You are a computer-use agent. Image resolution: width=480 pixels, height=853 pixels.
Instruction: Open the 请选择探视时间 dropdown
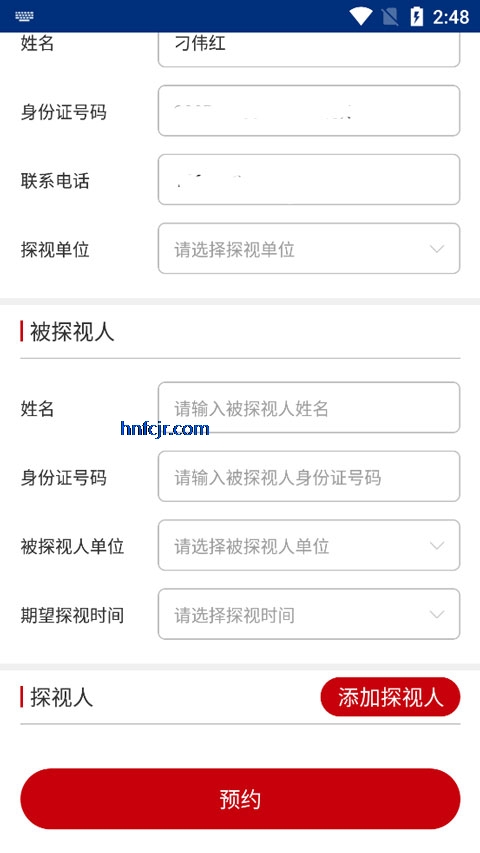point(309,614)
